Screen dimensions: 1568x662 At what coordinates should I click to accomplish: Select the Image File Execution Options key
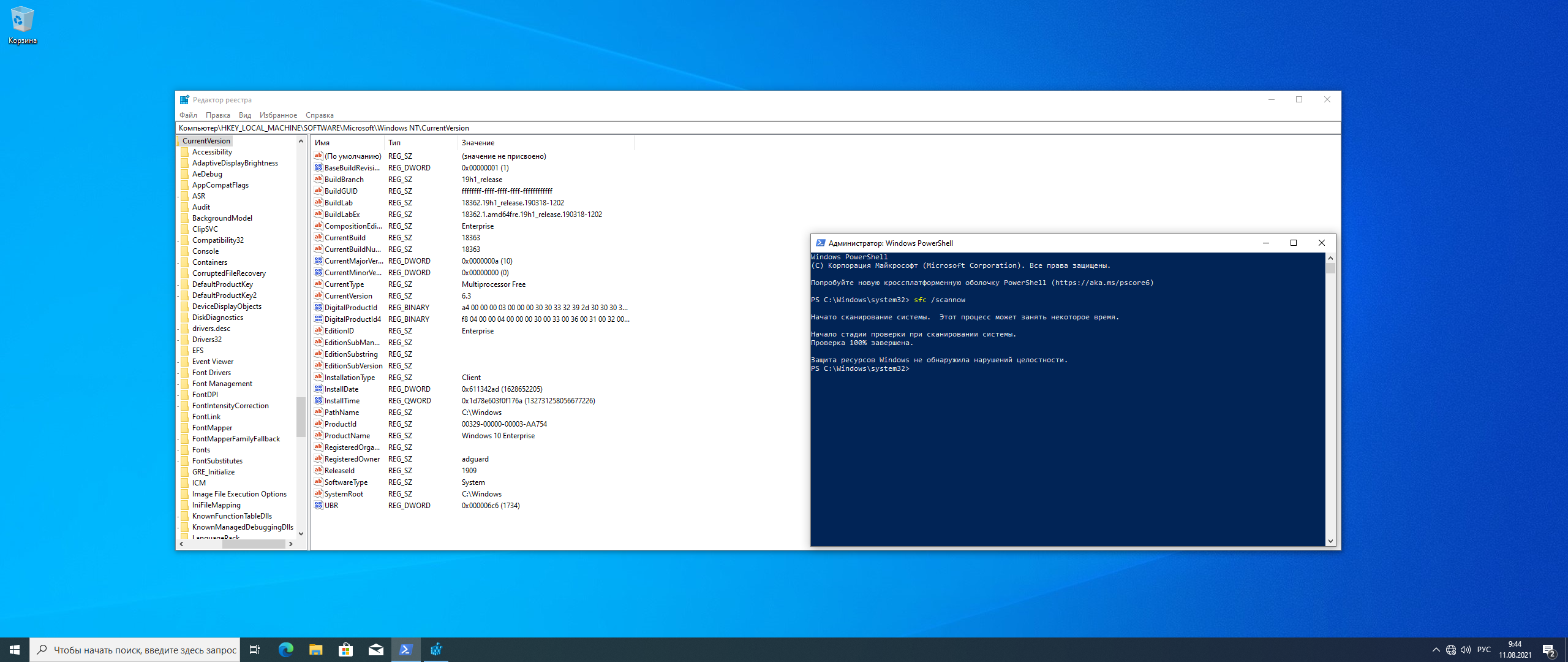(239, 494)
